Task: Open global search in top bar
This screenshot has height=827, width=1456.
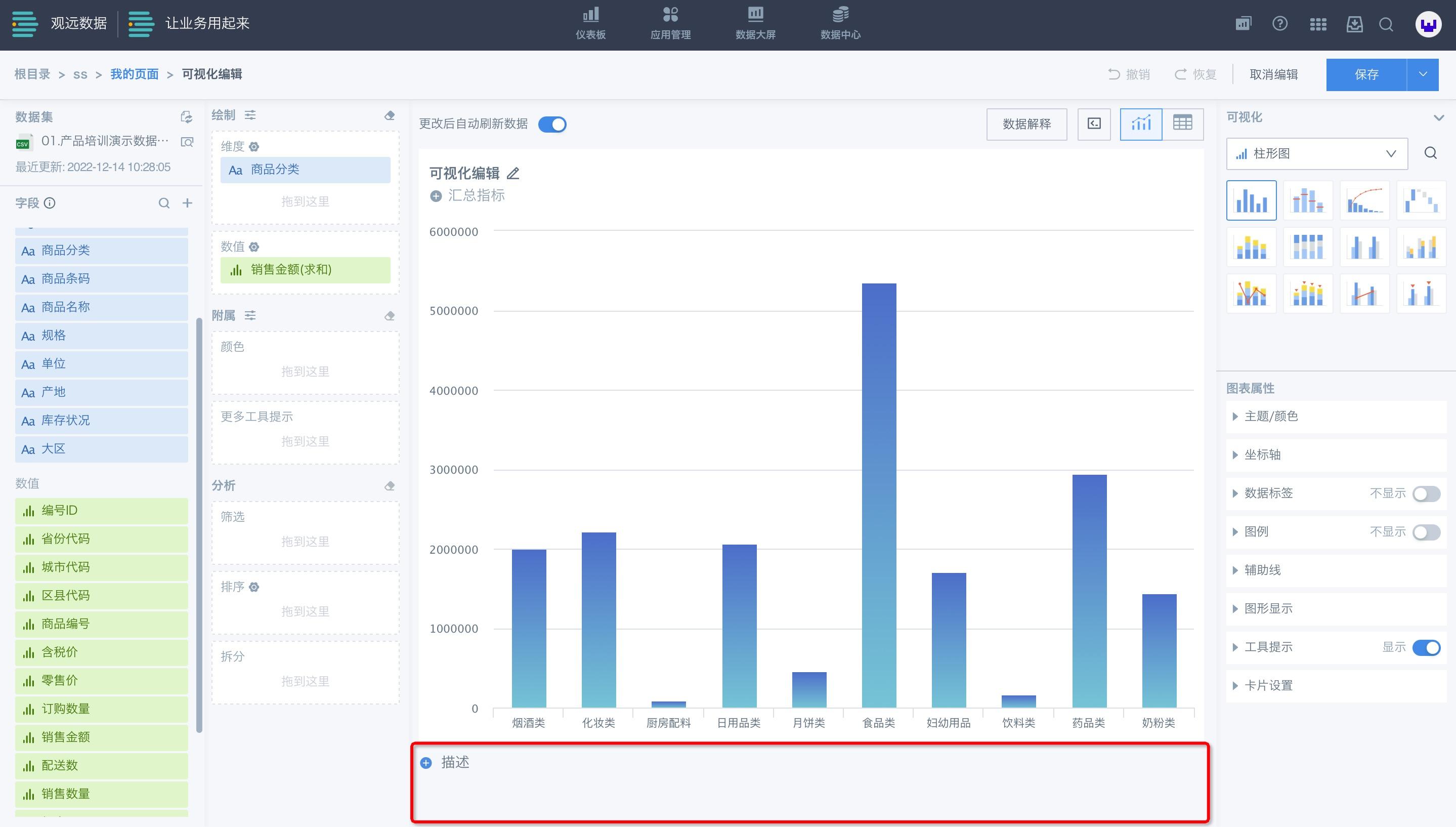Action: (x=1386, y=24)
